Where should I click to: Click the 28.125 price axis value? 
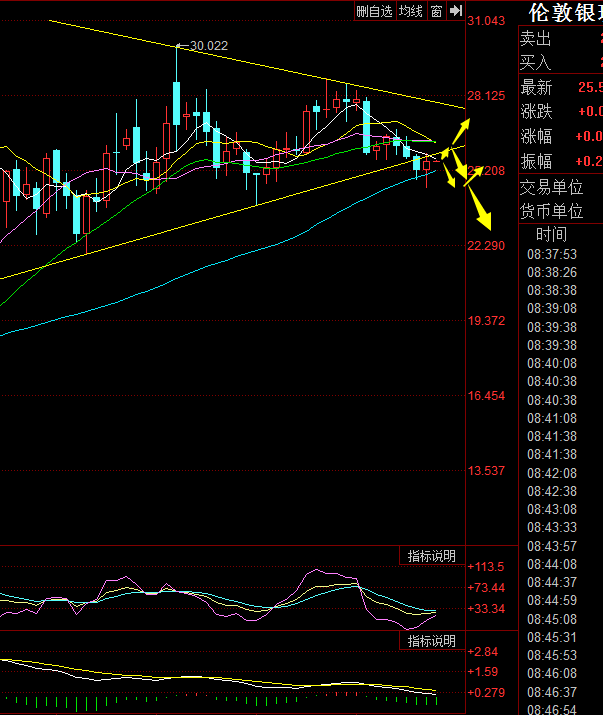tap(486, 96)
